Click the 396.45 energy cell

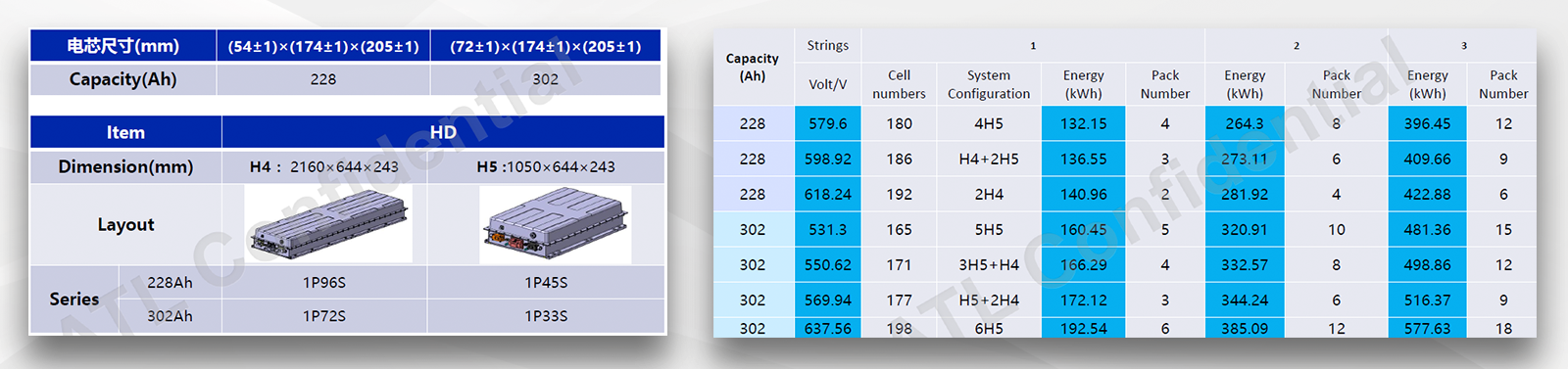click(1427, 123)
